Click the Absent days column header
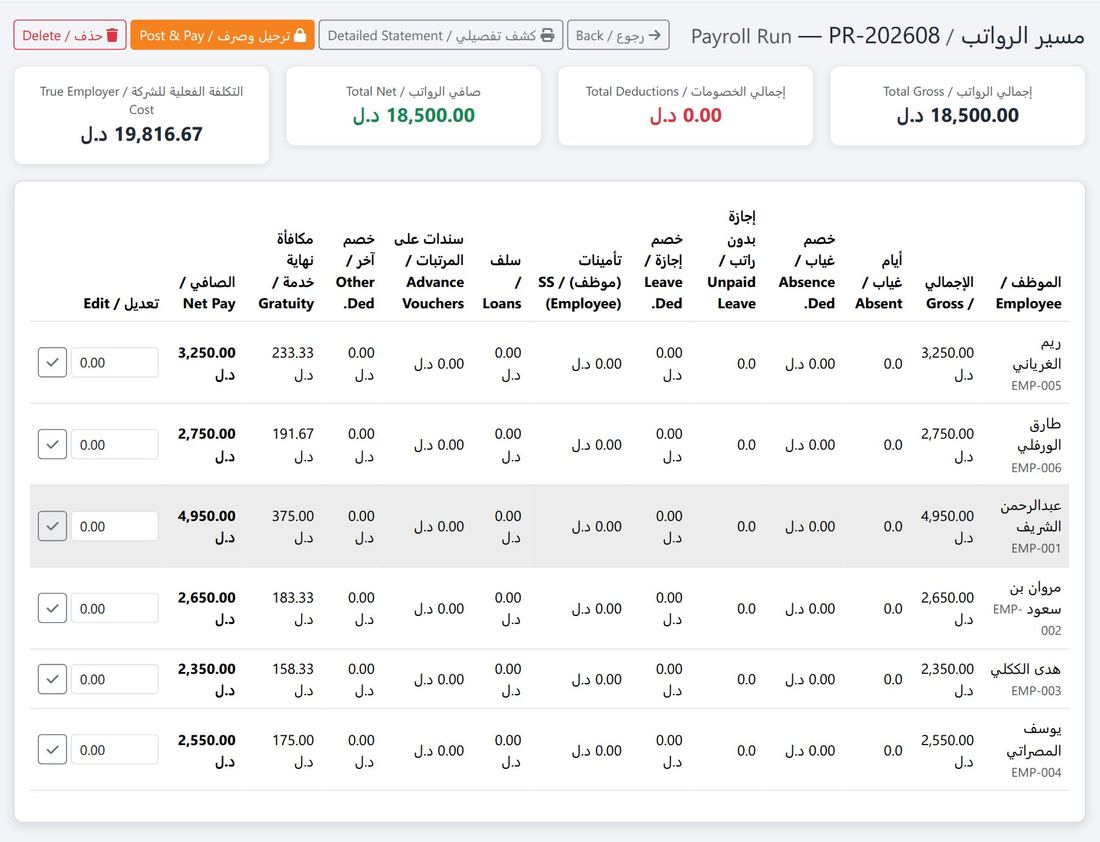Viewport: 1100px width, 842px height. (879, 281)
